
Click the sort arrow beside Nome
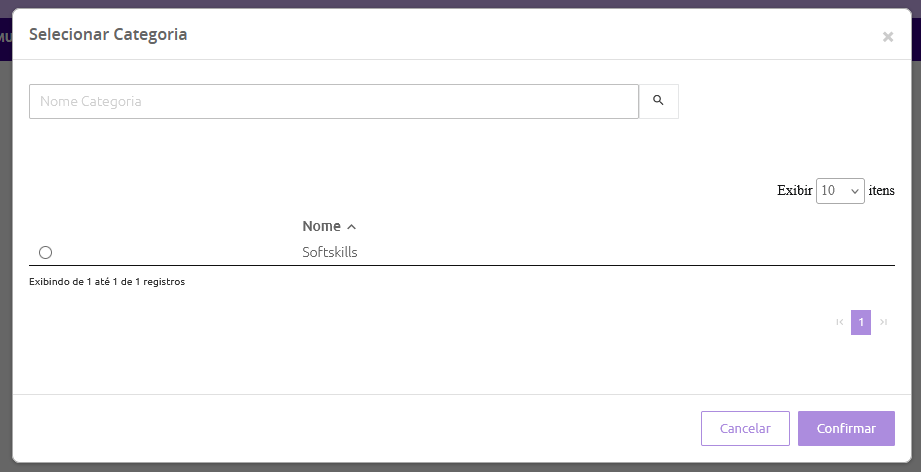[x=351, y=227]
